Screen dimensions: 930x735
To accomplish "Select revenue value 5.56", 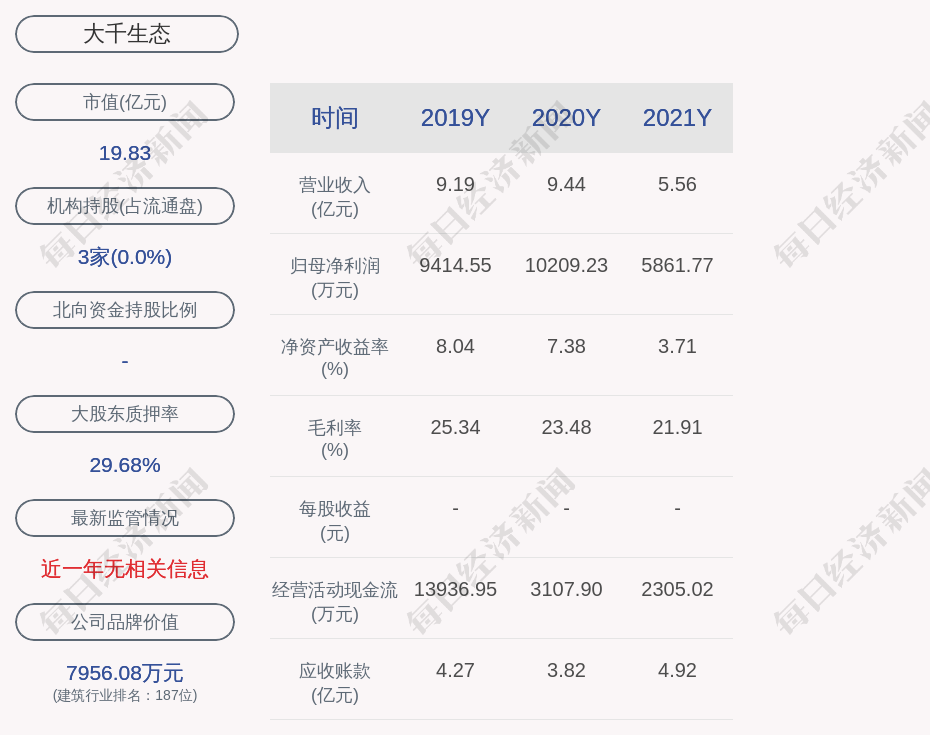I will coord(677,184).
